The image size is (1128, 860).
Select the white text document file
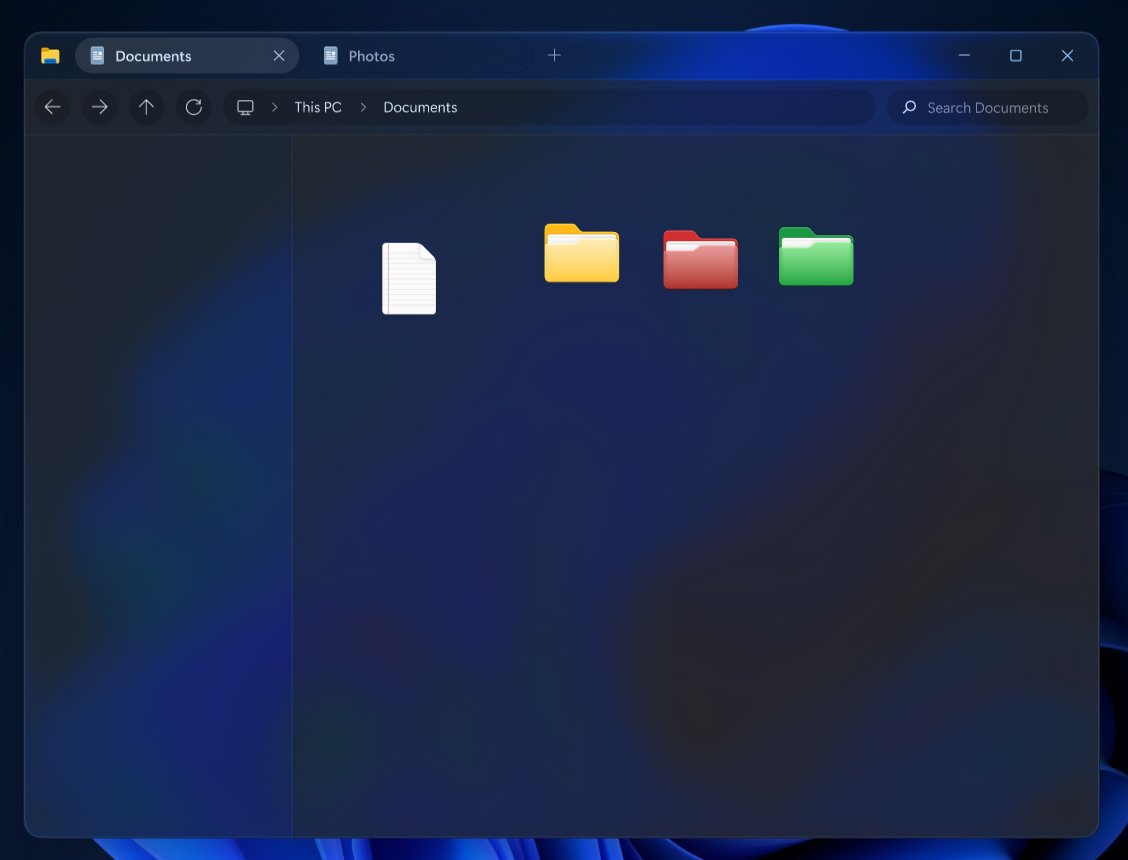pos(409,279)
